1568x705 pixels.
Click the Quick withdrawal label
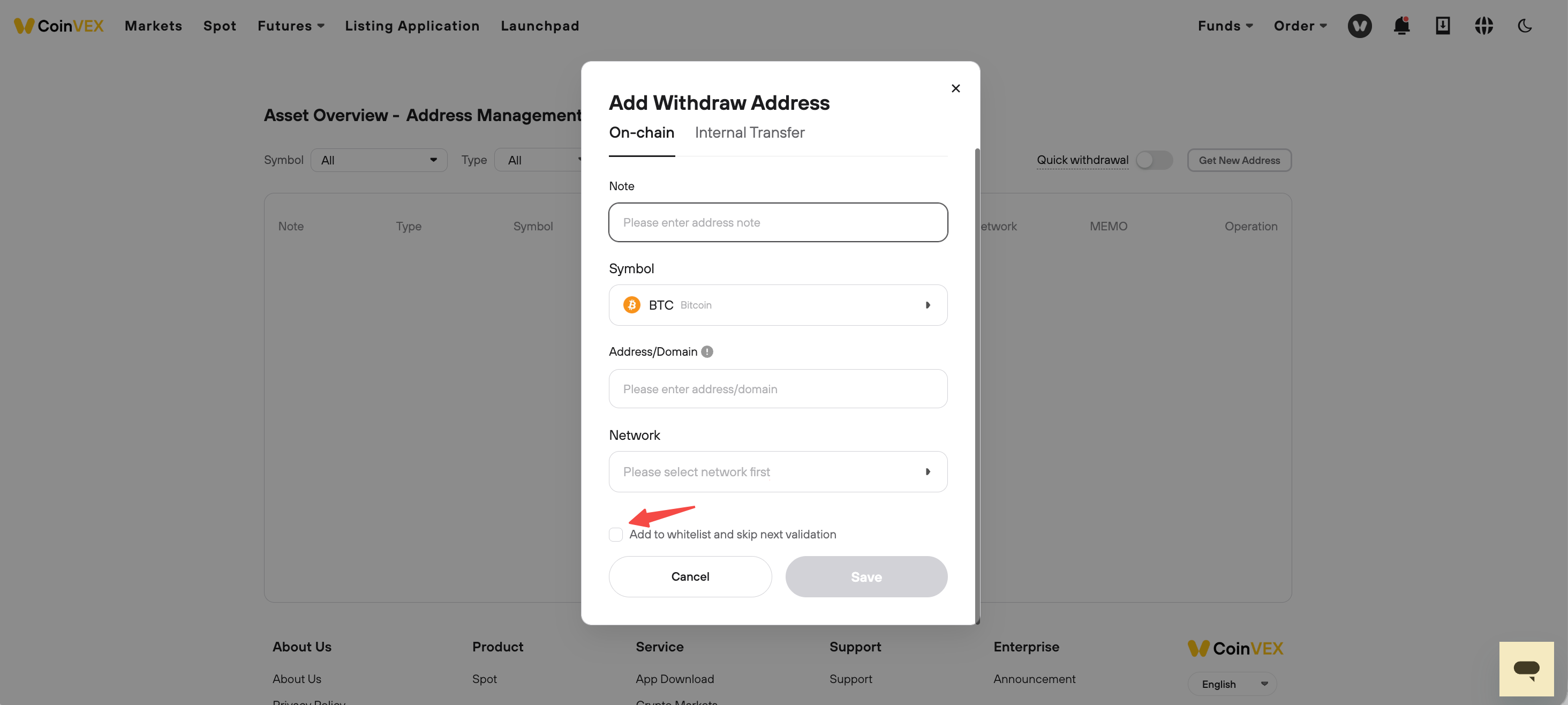1082,160
